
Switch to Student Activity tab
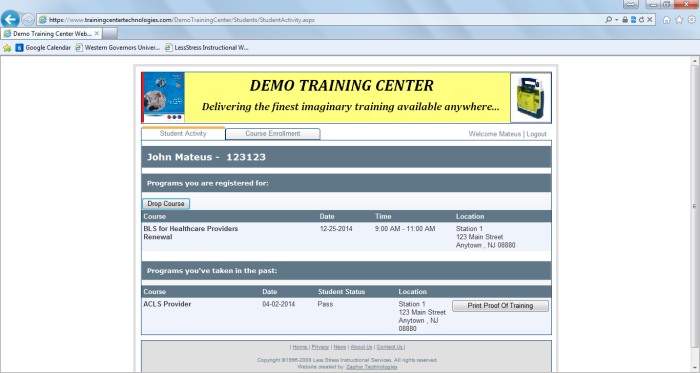[x=183, y=133]
